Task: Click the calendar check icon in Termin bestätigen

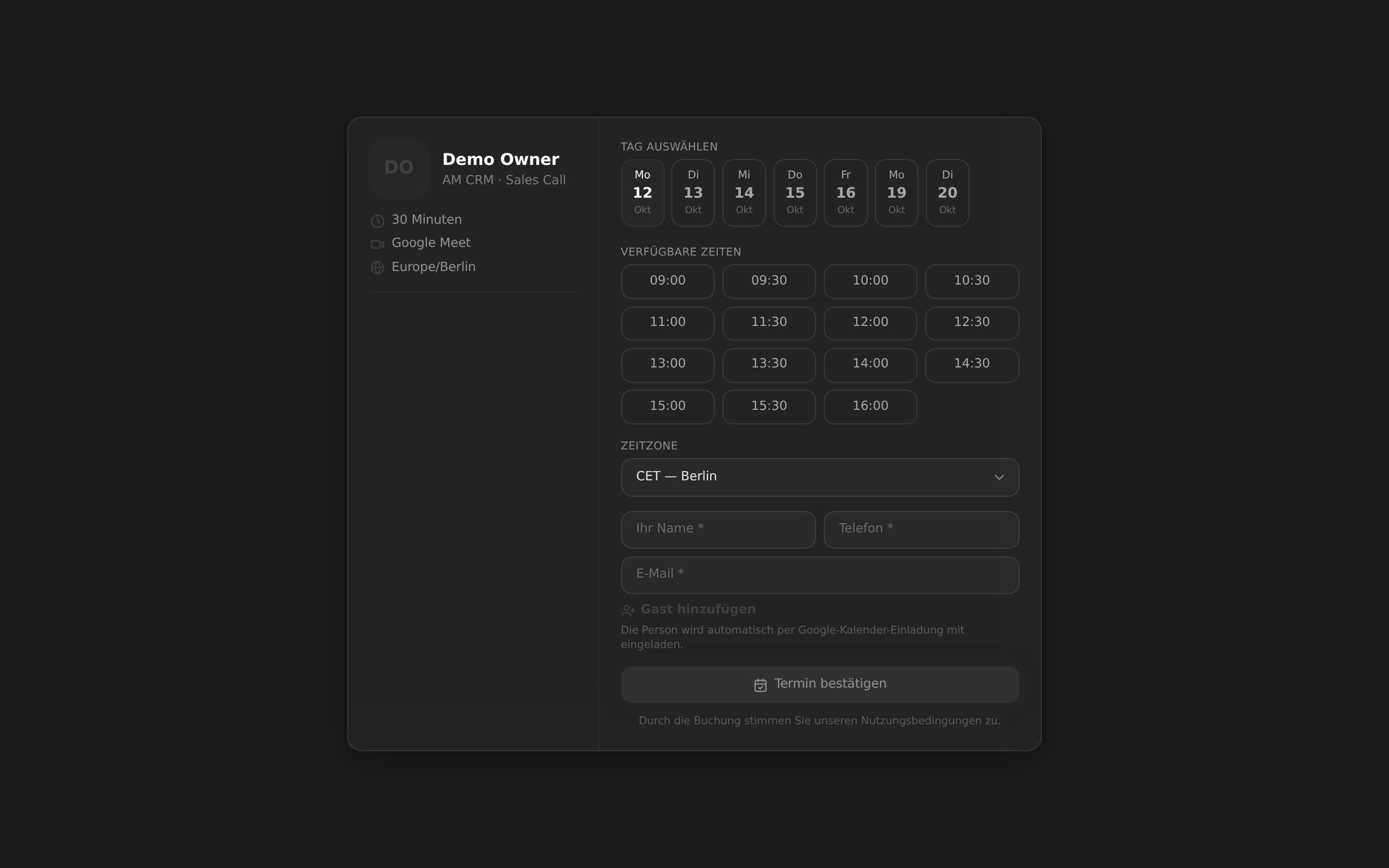Action: pos(760,685)
